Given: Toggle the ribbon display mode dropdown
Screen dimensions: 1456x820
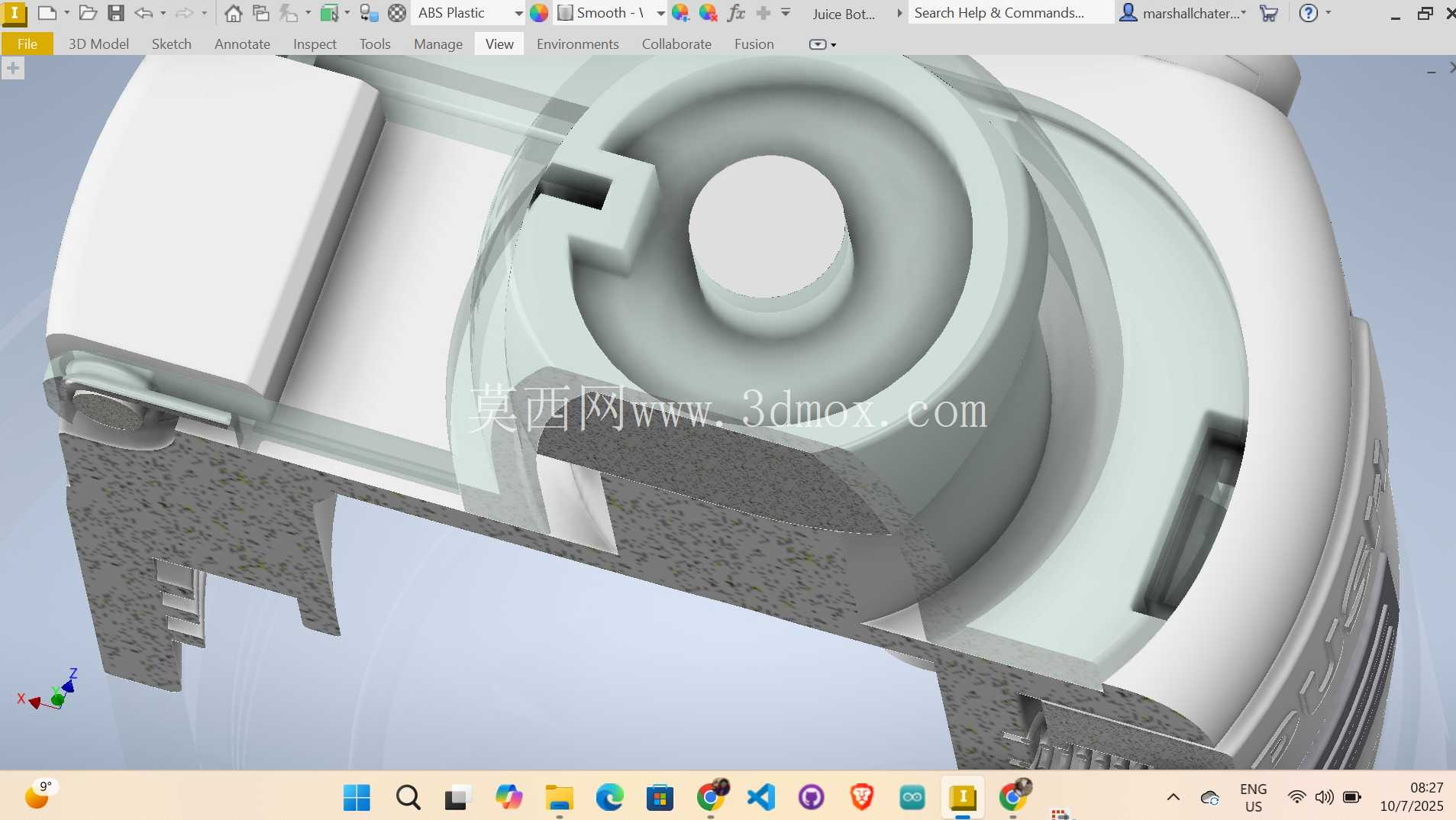Looking at the screenshot, I should 822,44.
